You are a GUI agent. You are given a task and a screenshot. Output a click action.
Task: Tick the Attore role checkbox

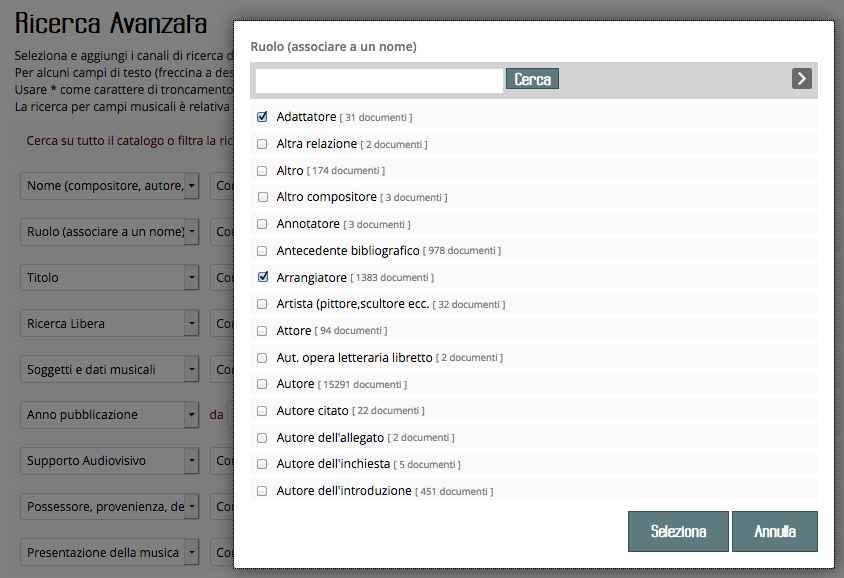(x=262, y=331)
